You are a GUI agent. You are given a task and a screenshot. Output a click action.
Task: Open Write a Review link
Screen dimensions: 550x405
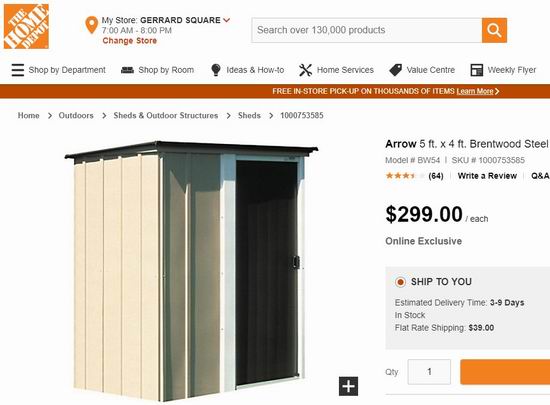coord(487,176)
